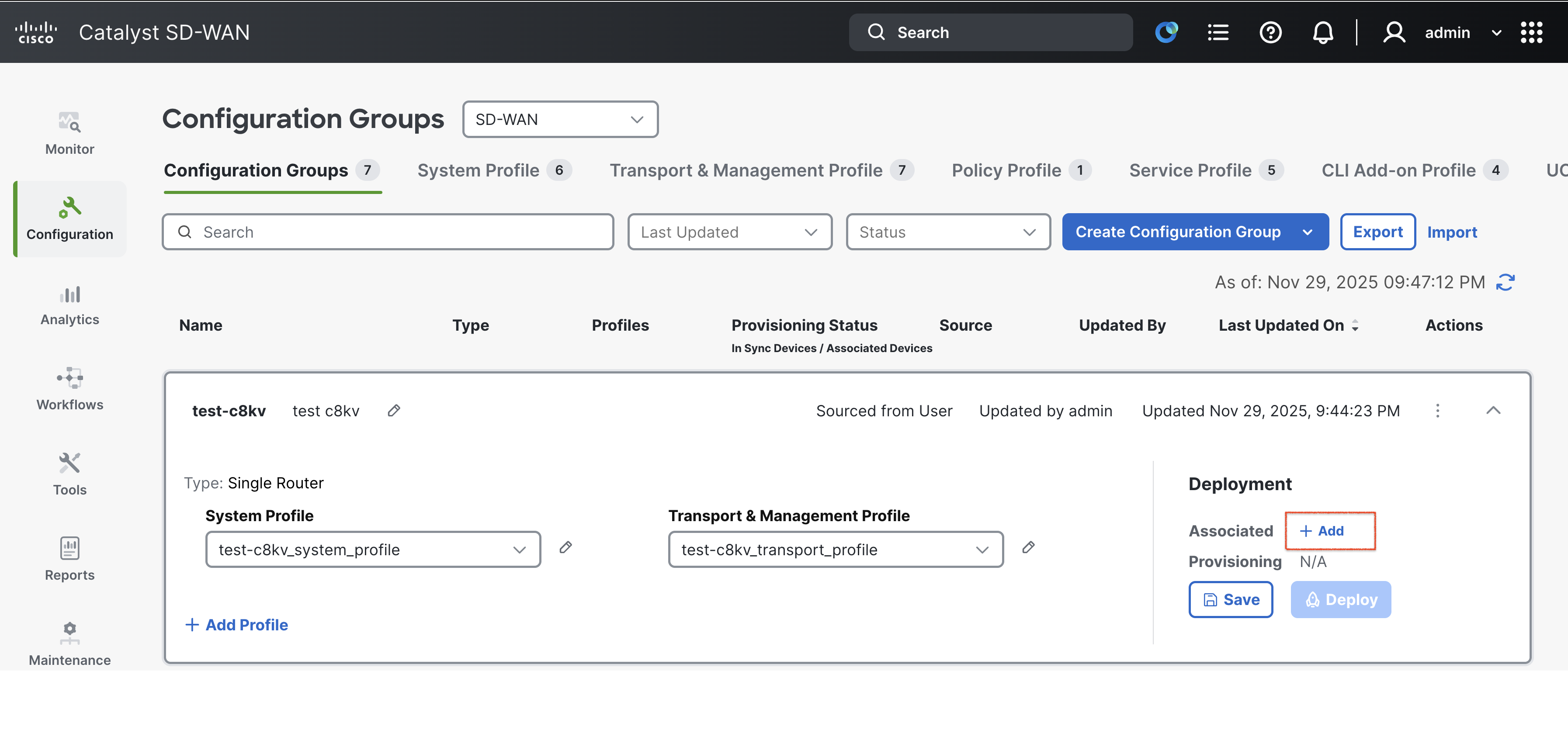The width and height of the screenshot is (1568, 740).
Task: Refresh the configuration groups list
Action: click(1506, 282)
